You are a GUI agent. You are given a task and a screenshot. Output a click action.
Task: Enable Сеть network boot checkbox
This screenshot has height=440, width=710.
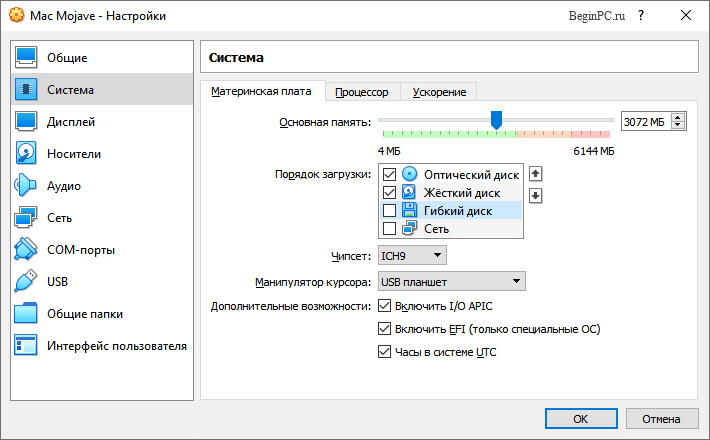pyautogui.click(x=389, y=229)
